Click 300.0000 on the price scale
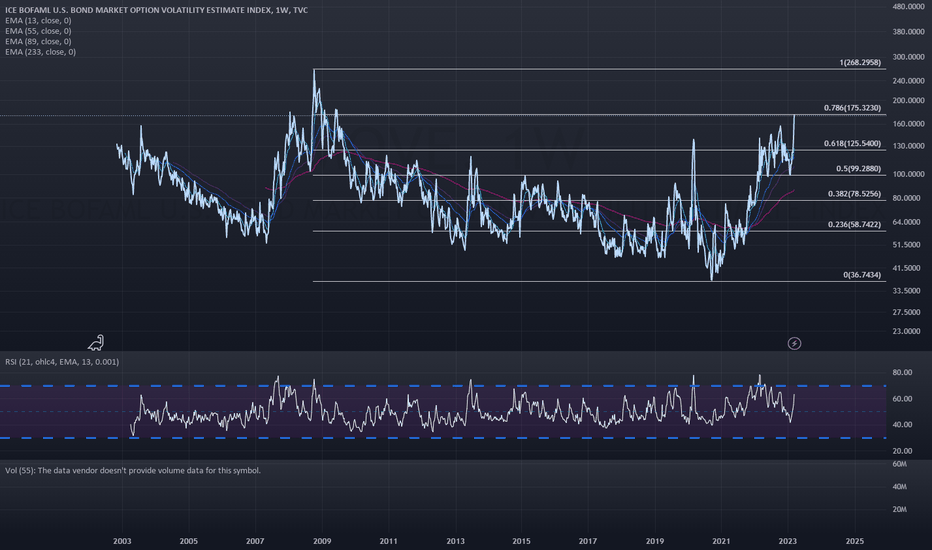Screen dimensions: 932x550 (908, 57)
